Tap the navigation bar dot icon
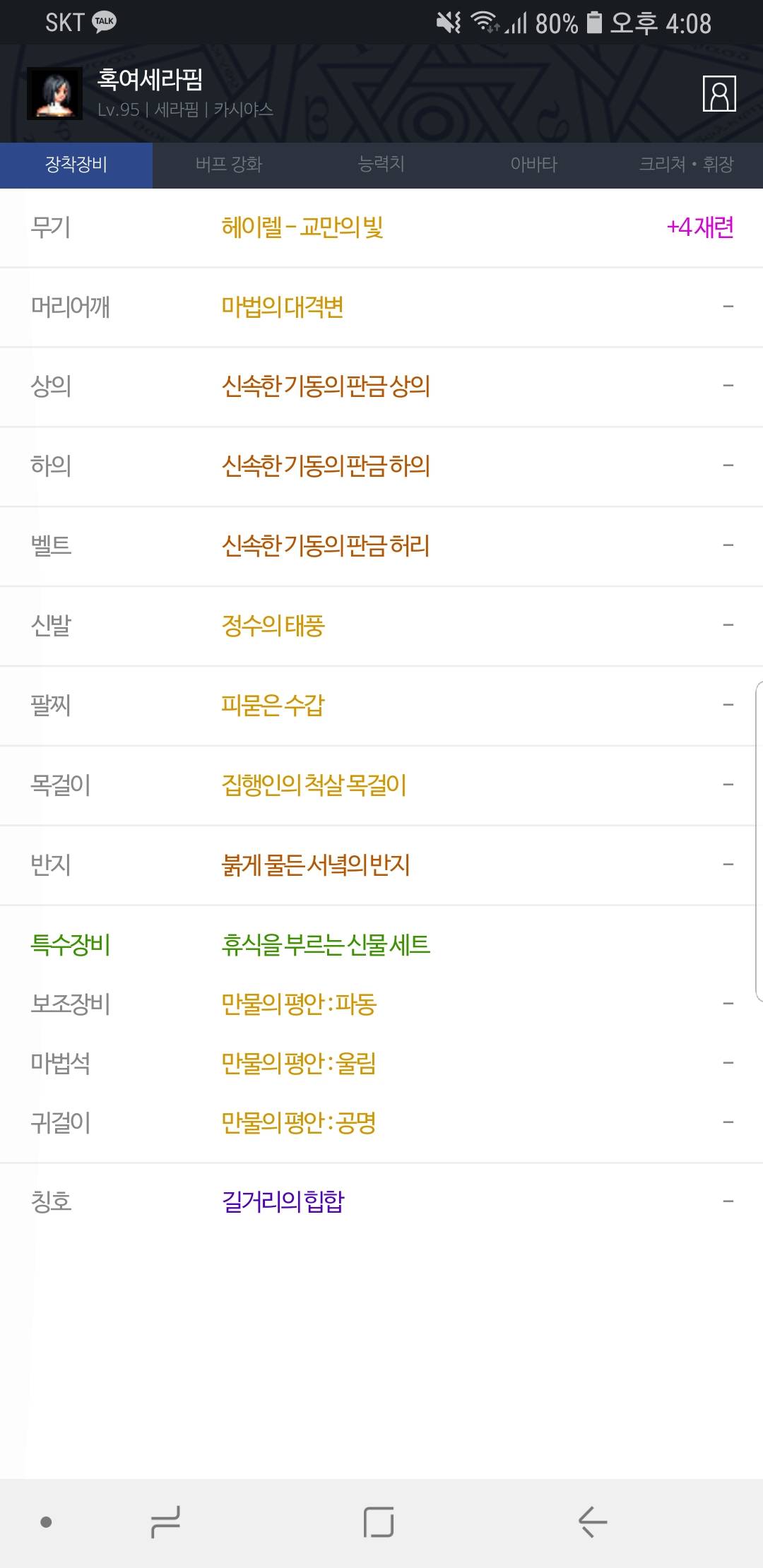Screen dimensions: 763x1568 click(46, 1522)
